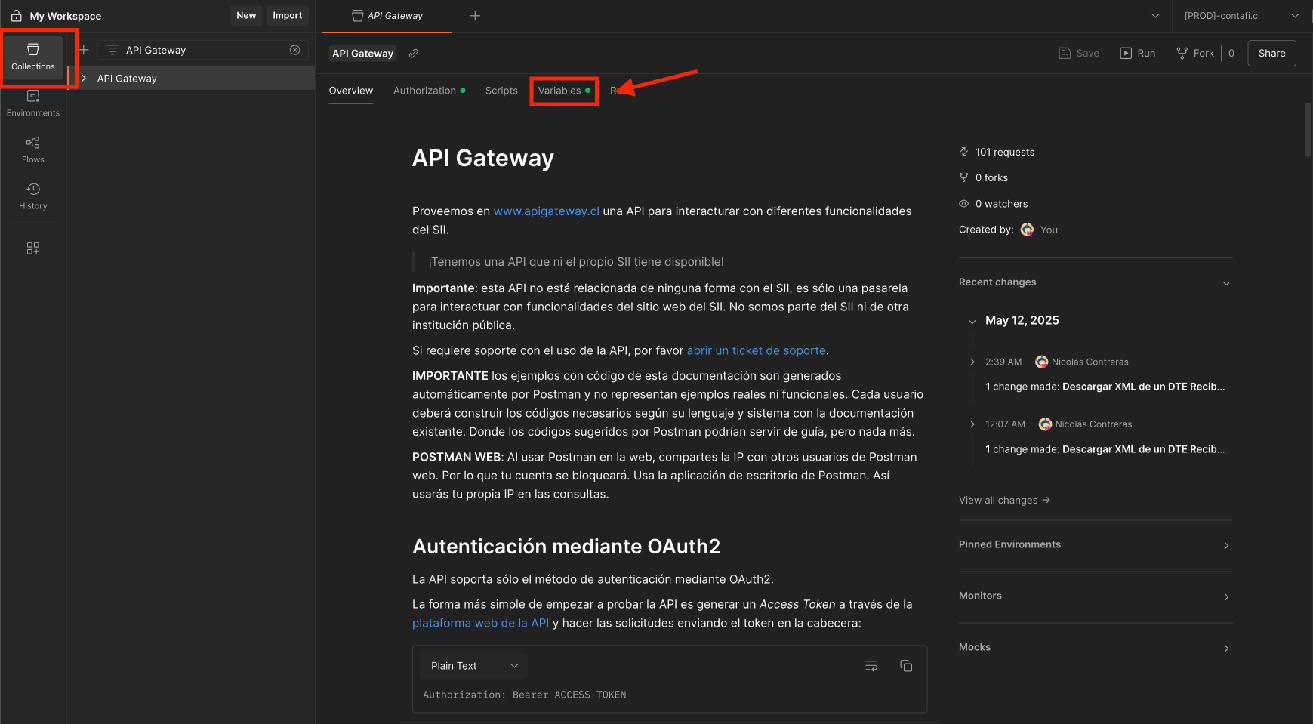The image size is (1313, 724).
Task: Switch to the Scripts tab
Action: click(501, 91)
